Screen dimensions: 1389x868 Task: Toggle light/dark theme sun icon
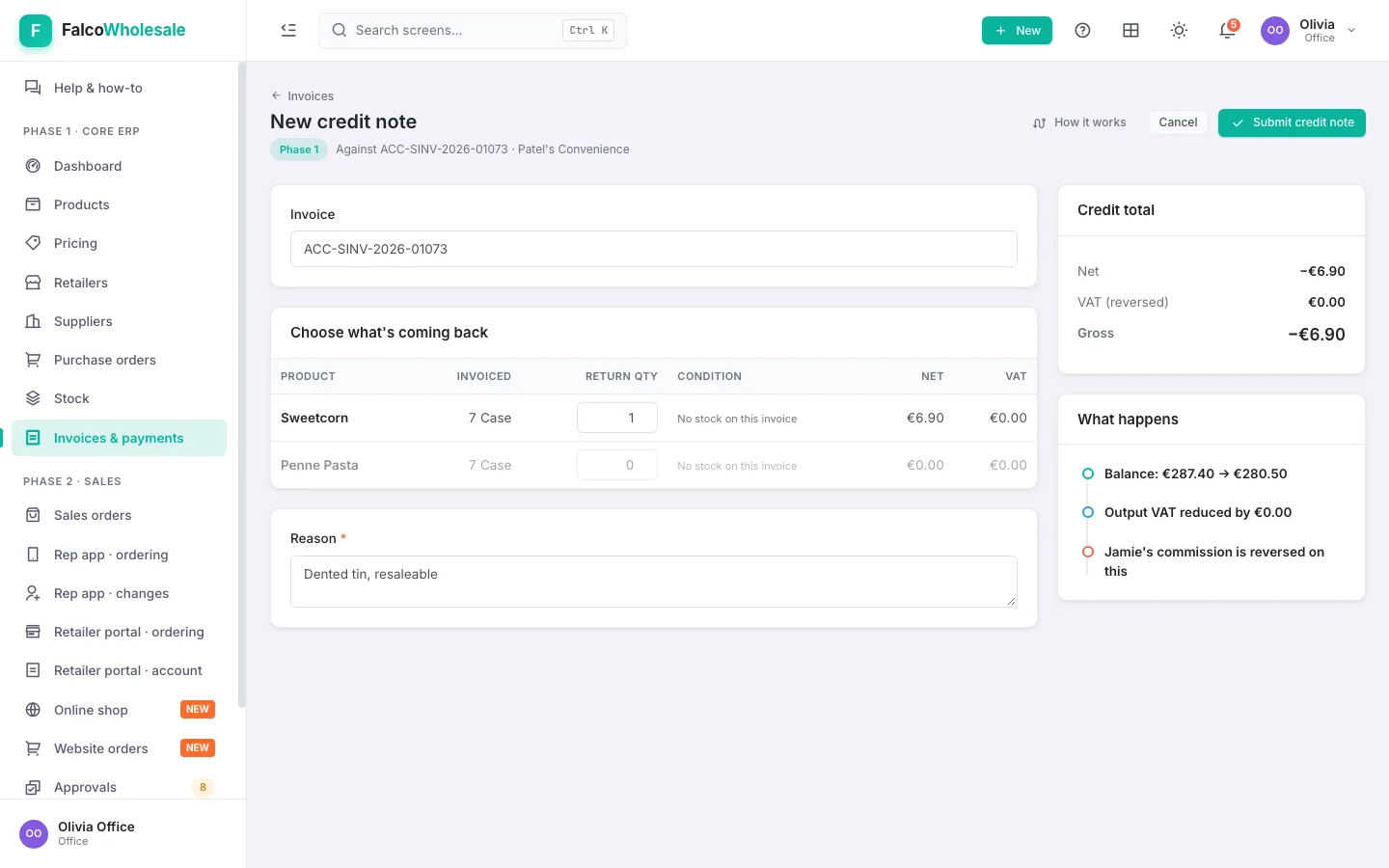(1179, 30)
